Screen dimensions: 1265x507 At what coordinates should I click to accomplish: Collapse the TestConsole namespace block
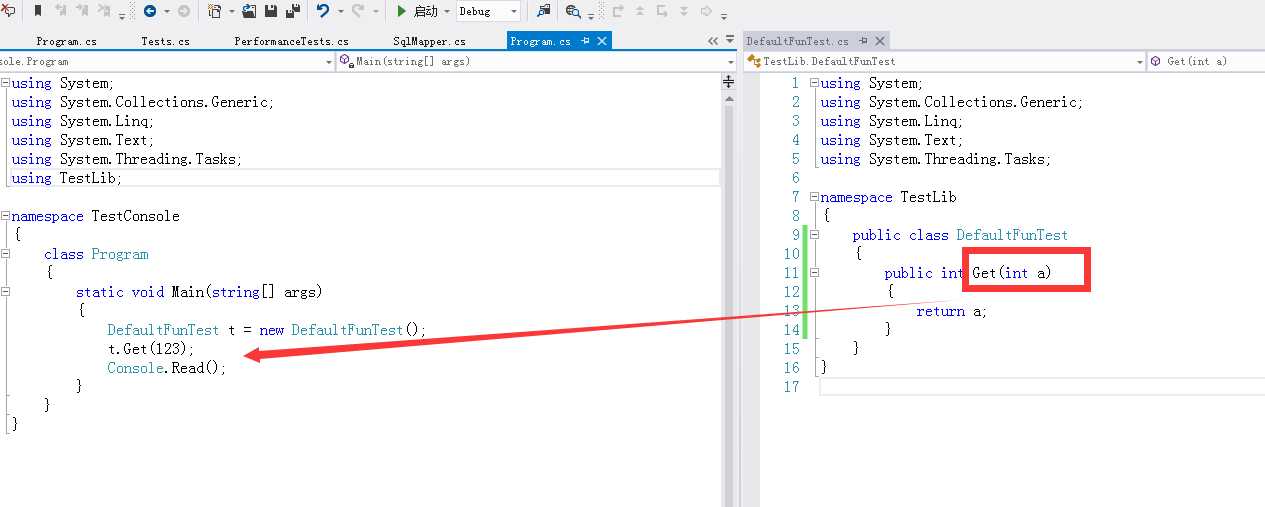5,216
